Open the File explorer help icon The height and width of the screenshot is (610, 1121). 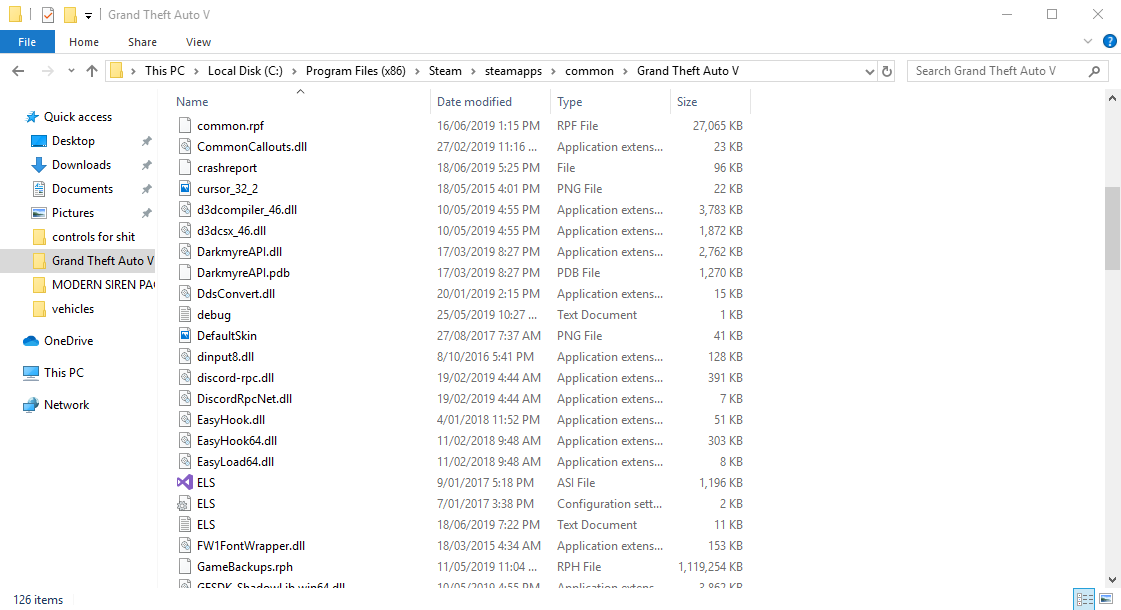tap(1110, 41)
